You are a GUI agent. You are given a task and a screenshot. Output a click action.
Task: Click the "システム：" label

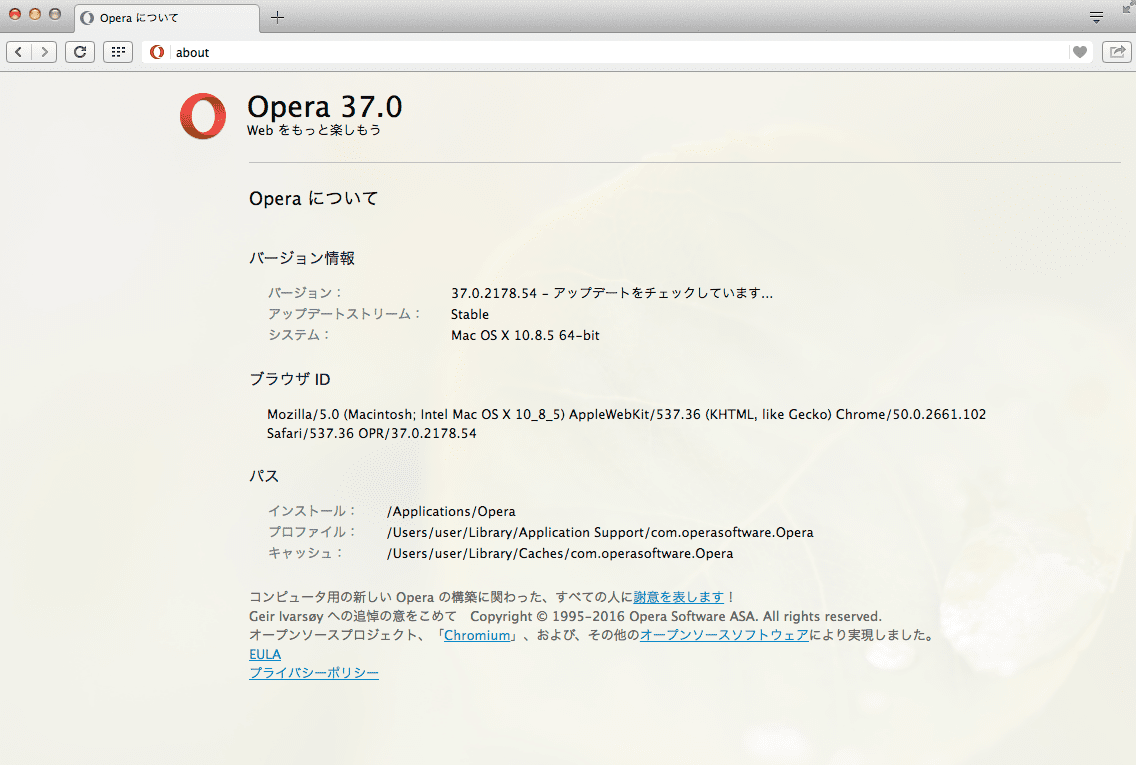point(299,335)
